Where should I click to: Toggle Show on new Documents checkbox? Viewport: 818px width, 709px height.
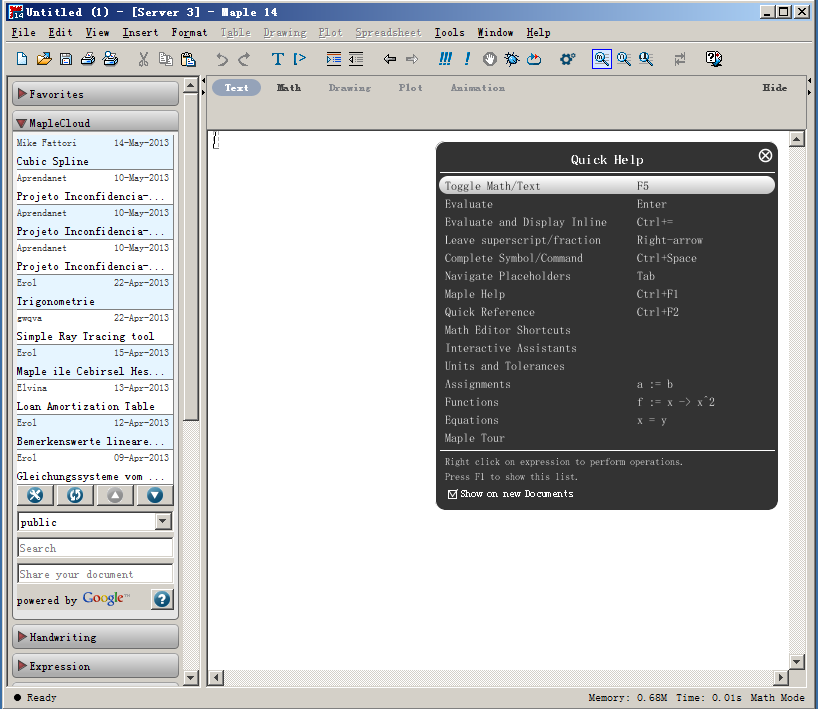click(x=452, y=494)
